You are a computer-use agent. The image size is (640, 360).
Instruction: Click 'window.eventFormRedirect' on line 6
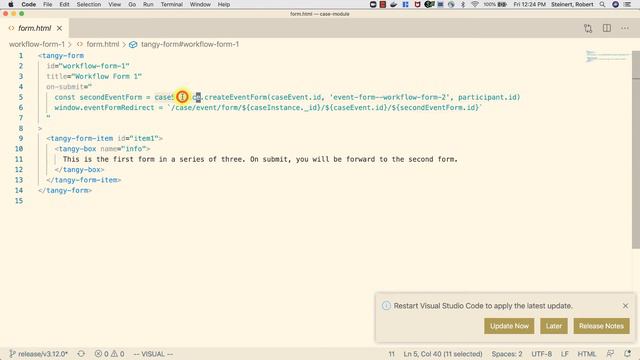click(x=104, y=108)
